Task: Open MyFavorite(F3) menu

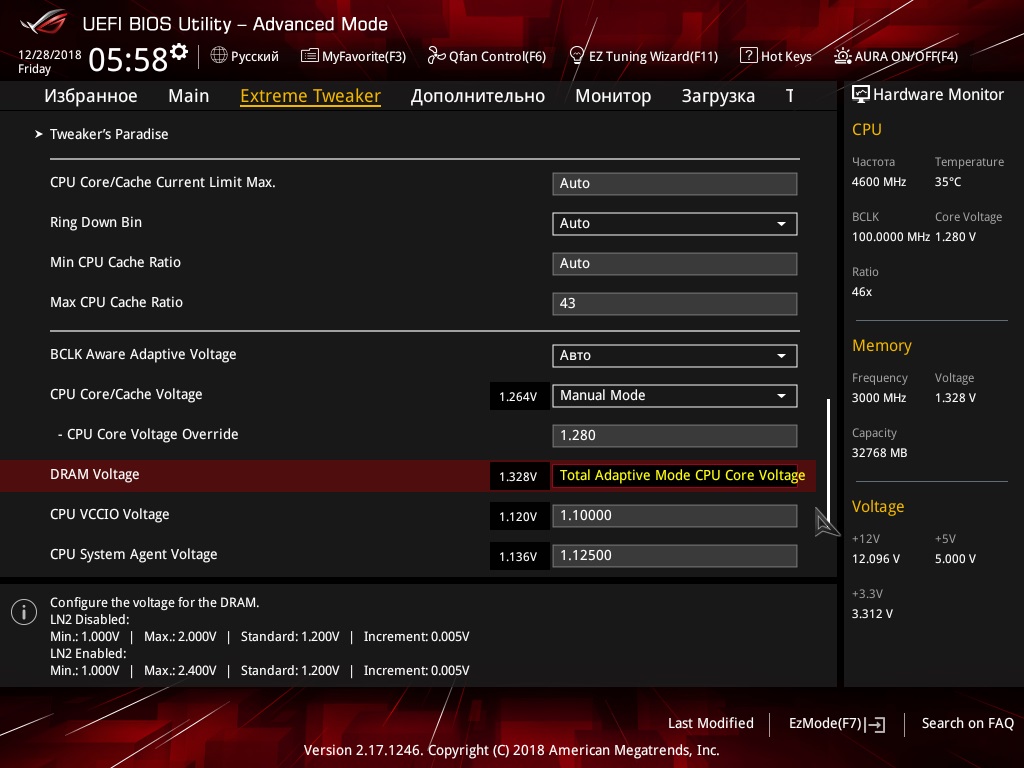Action: coord(353,56)
